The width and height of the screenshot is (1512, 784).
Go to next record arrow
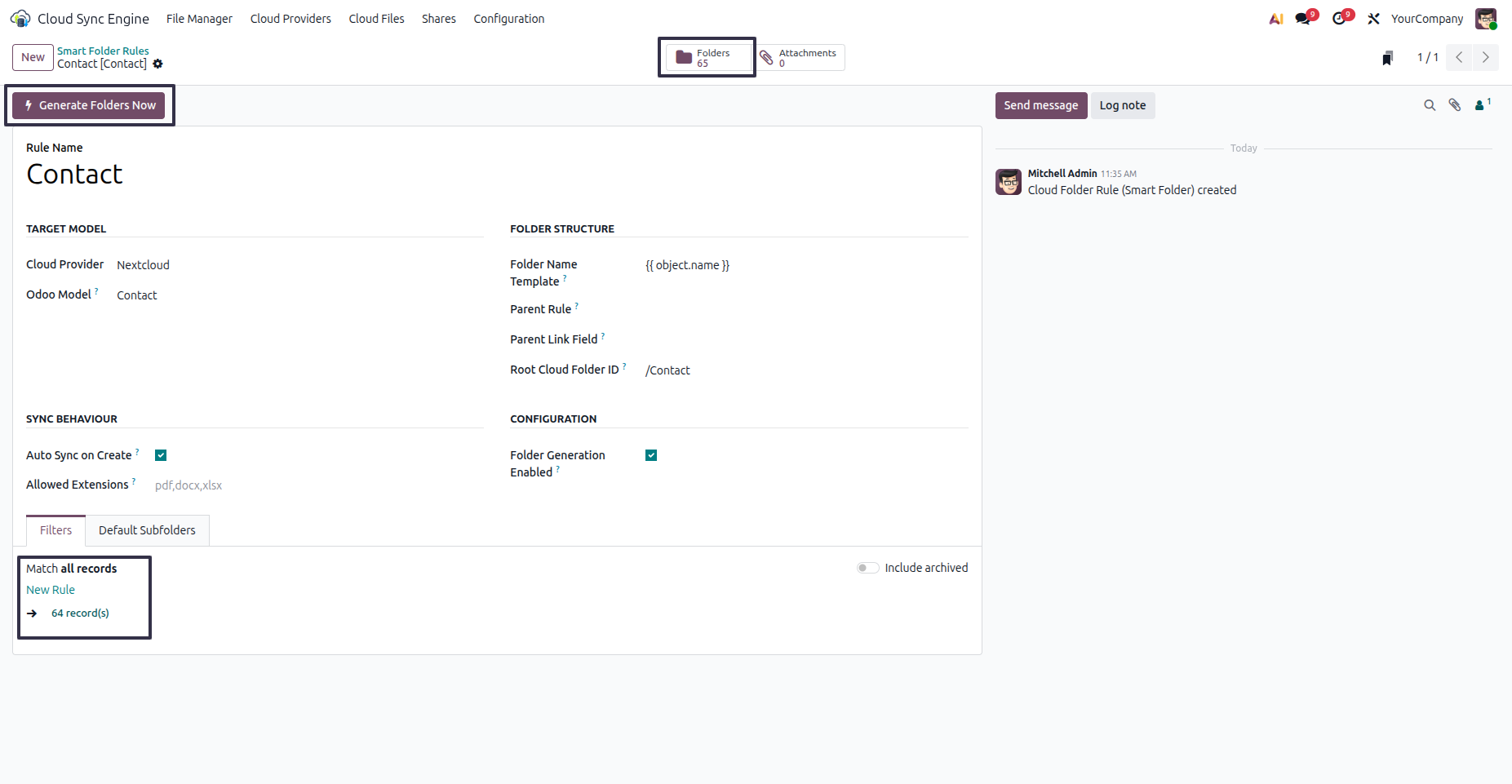pyautogui.click(x=1485, y=57)
